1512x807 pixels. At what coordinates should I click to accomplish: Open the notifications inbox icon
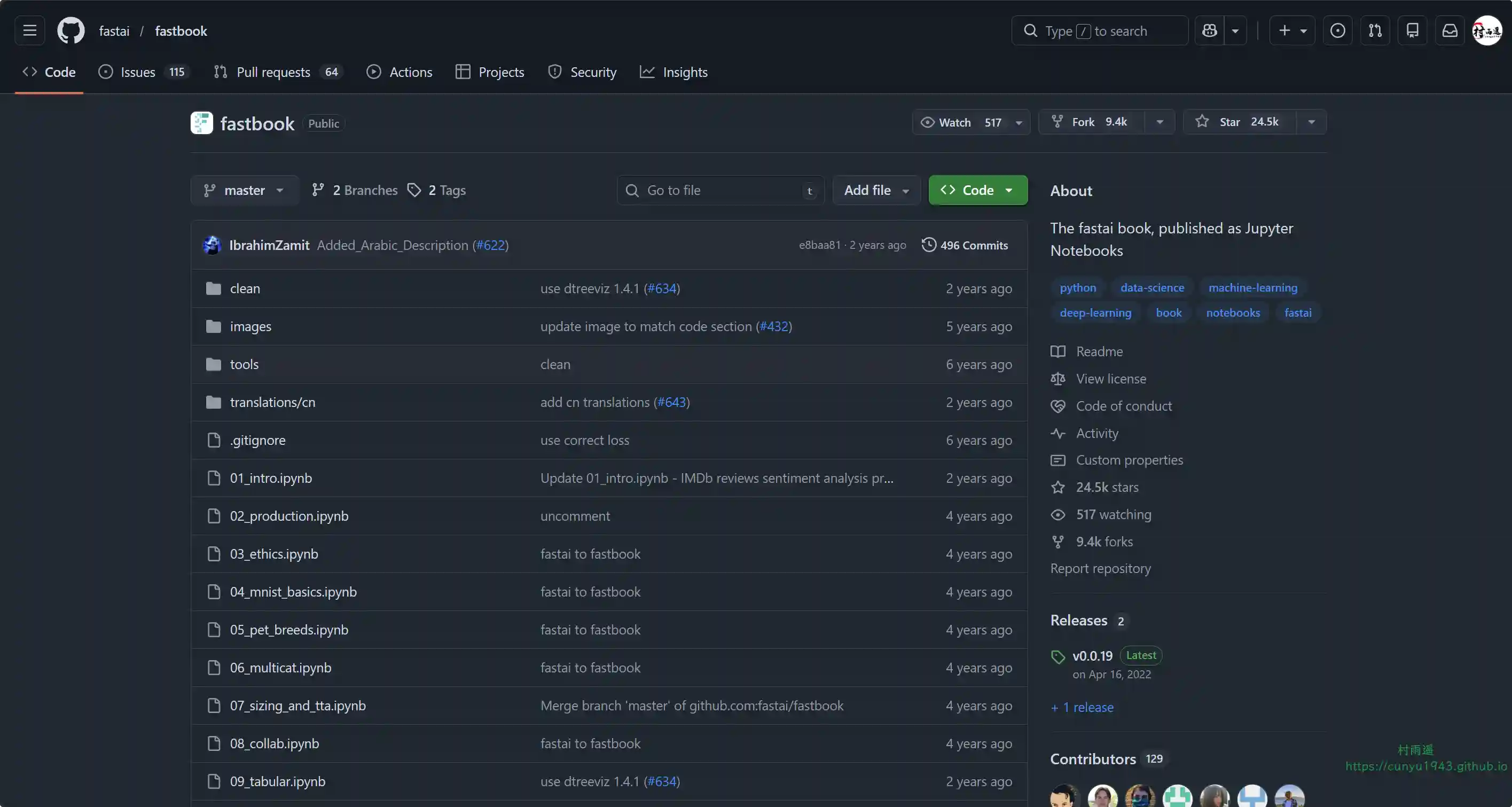point(1450,30)
